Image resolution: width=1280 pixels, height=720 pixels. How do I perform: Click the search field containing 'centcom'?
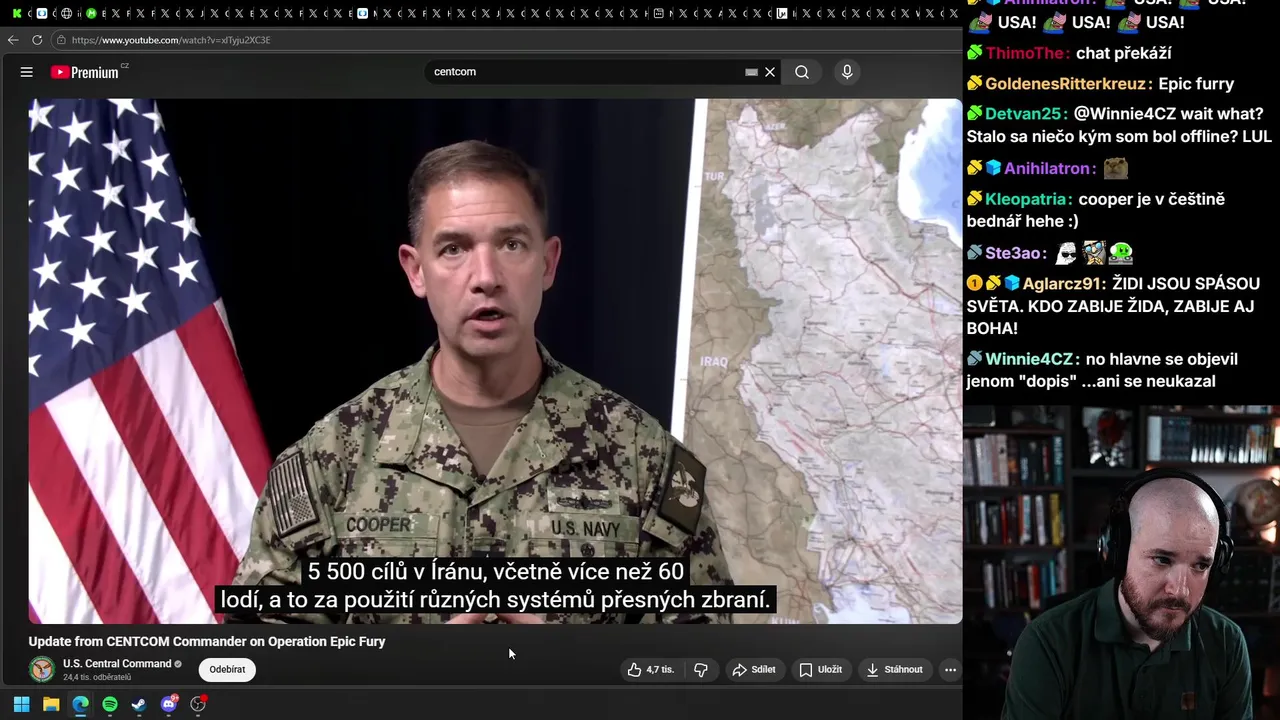585,72
